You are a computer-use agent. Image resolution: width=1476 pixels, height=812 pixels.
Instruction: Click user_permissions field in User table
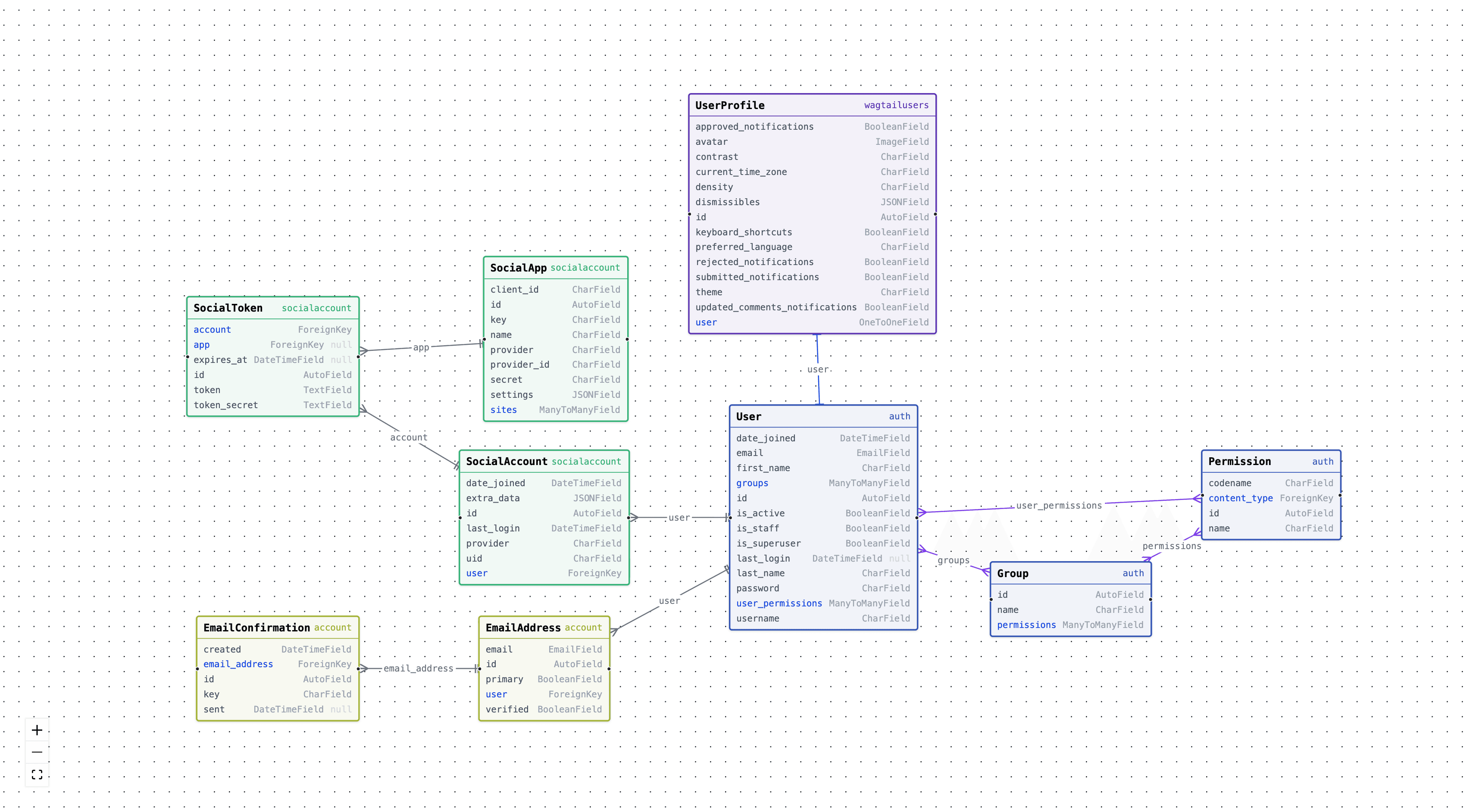[779, 603]
